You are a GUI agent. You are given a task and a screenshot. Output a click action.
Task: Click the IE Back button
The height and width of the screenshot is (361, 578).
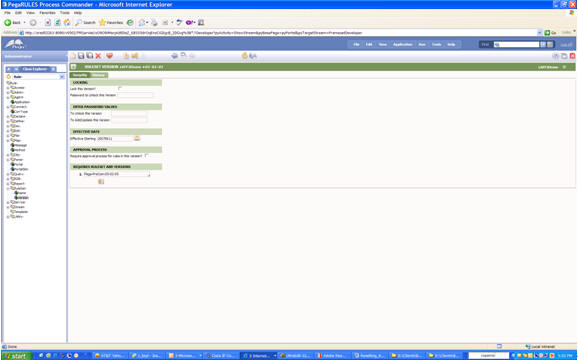[x=13, y=22]
